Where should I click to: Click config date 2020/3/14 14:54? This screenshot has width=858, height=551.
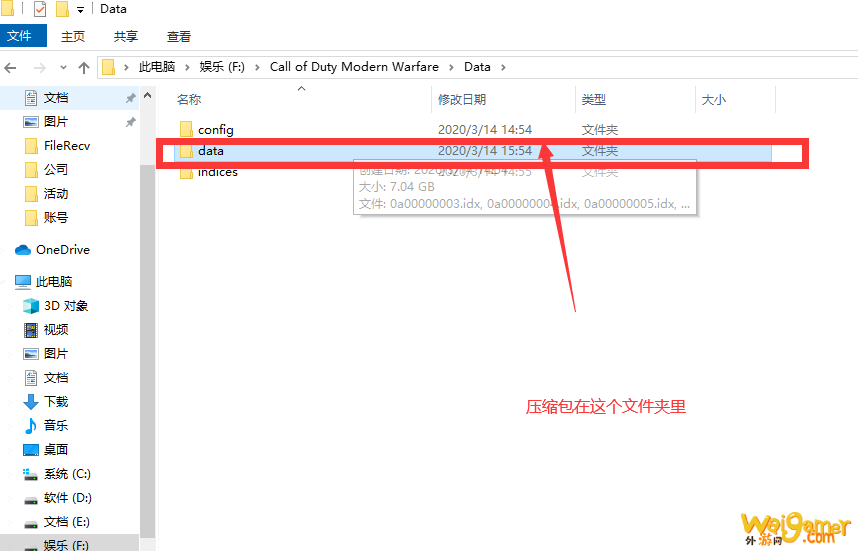coord(485,130)
